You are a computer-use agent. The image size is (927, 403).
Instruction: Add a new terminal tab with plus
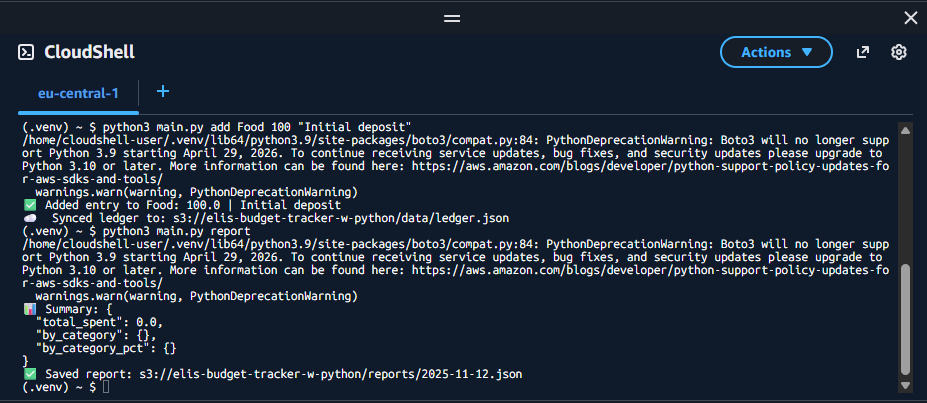(163, 91)
